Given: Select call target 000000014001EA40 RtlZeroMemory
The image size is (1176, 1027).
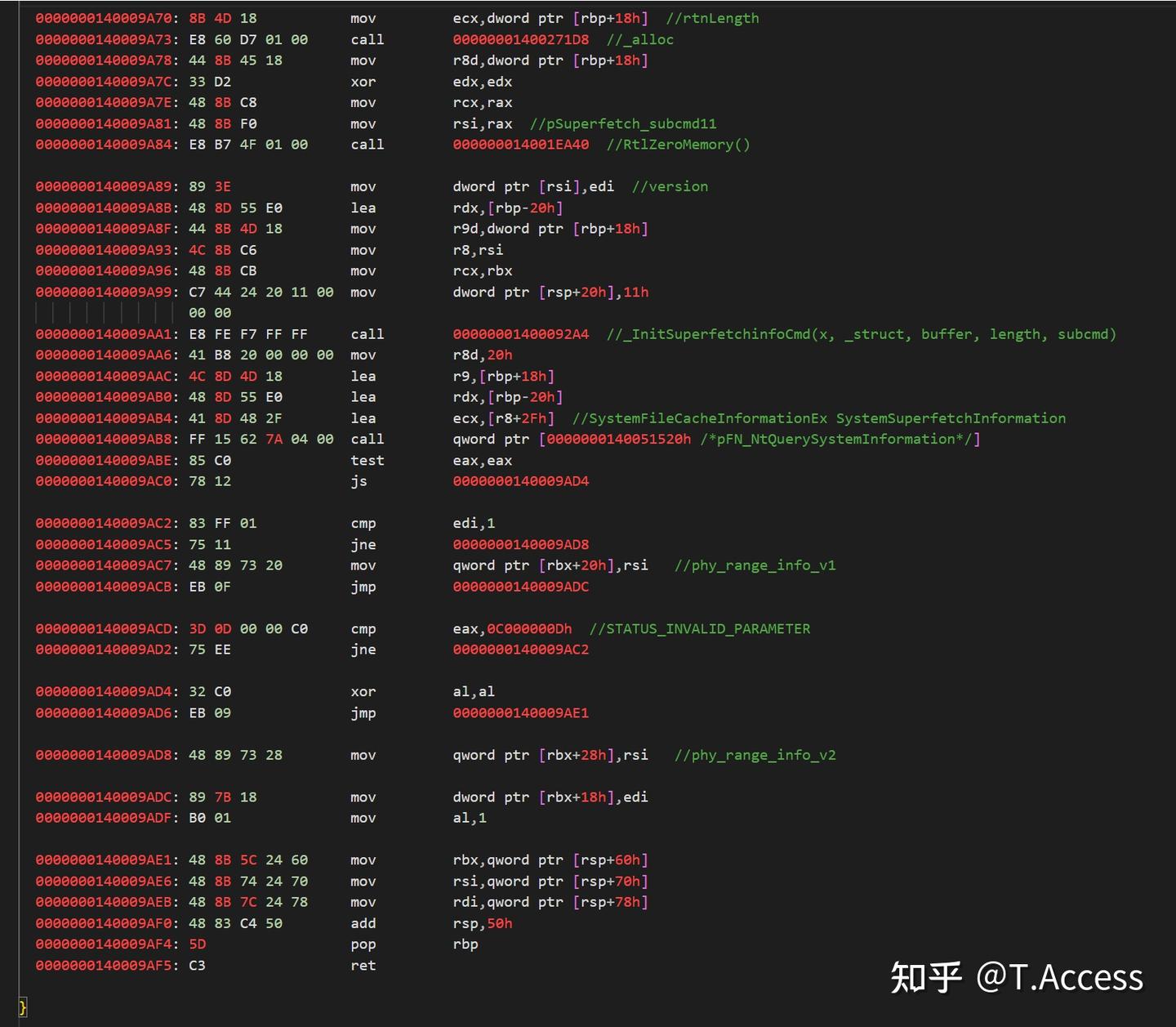Looking at the screenshot, I should (520, 145).
